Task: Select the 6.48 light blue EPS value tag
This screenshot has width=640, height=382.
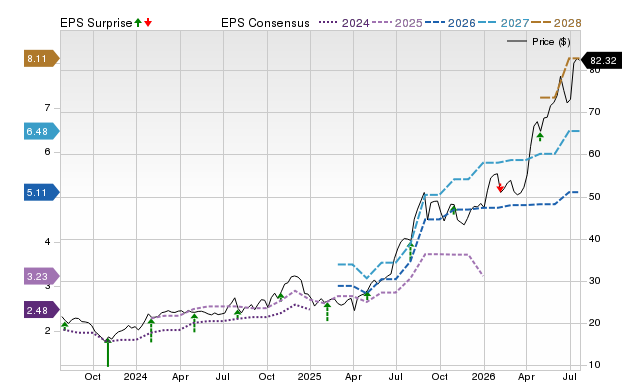Action: pos(42,131)
